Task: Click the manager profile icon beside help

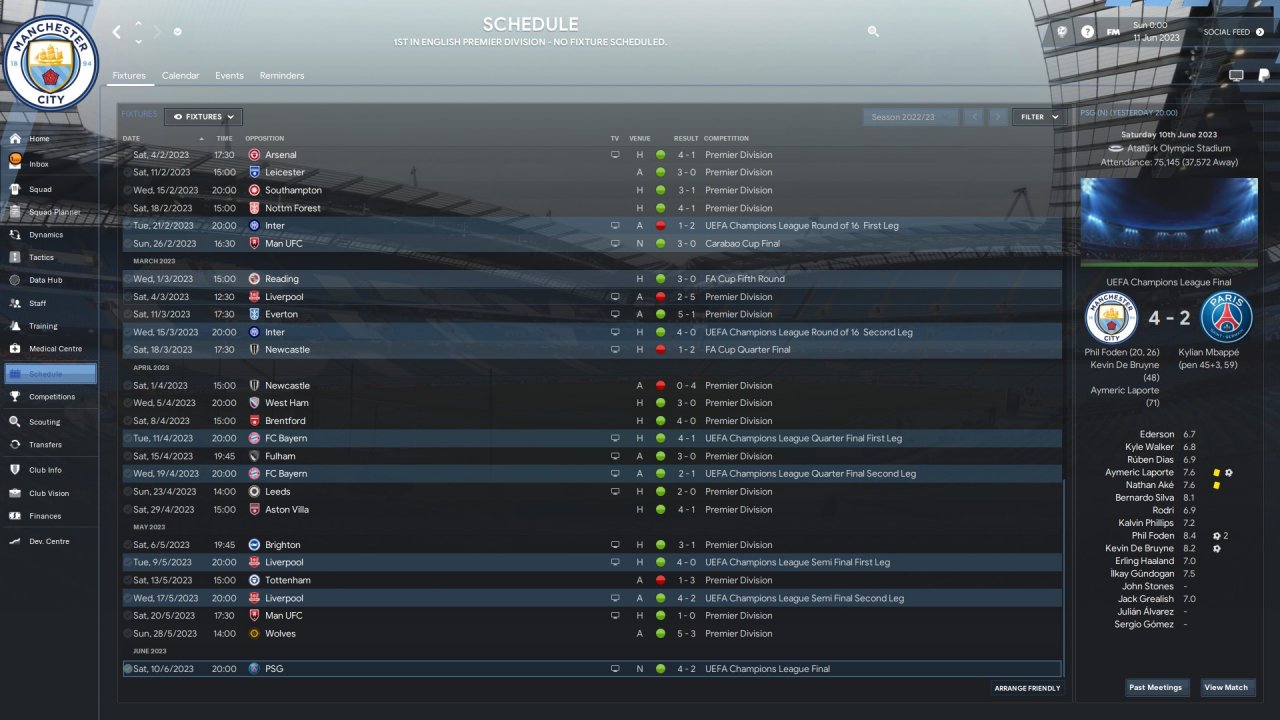Action: click(x=1062, y=32)
